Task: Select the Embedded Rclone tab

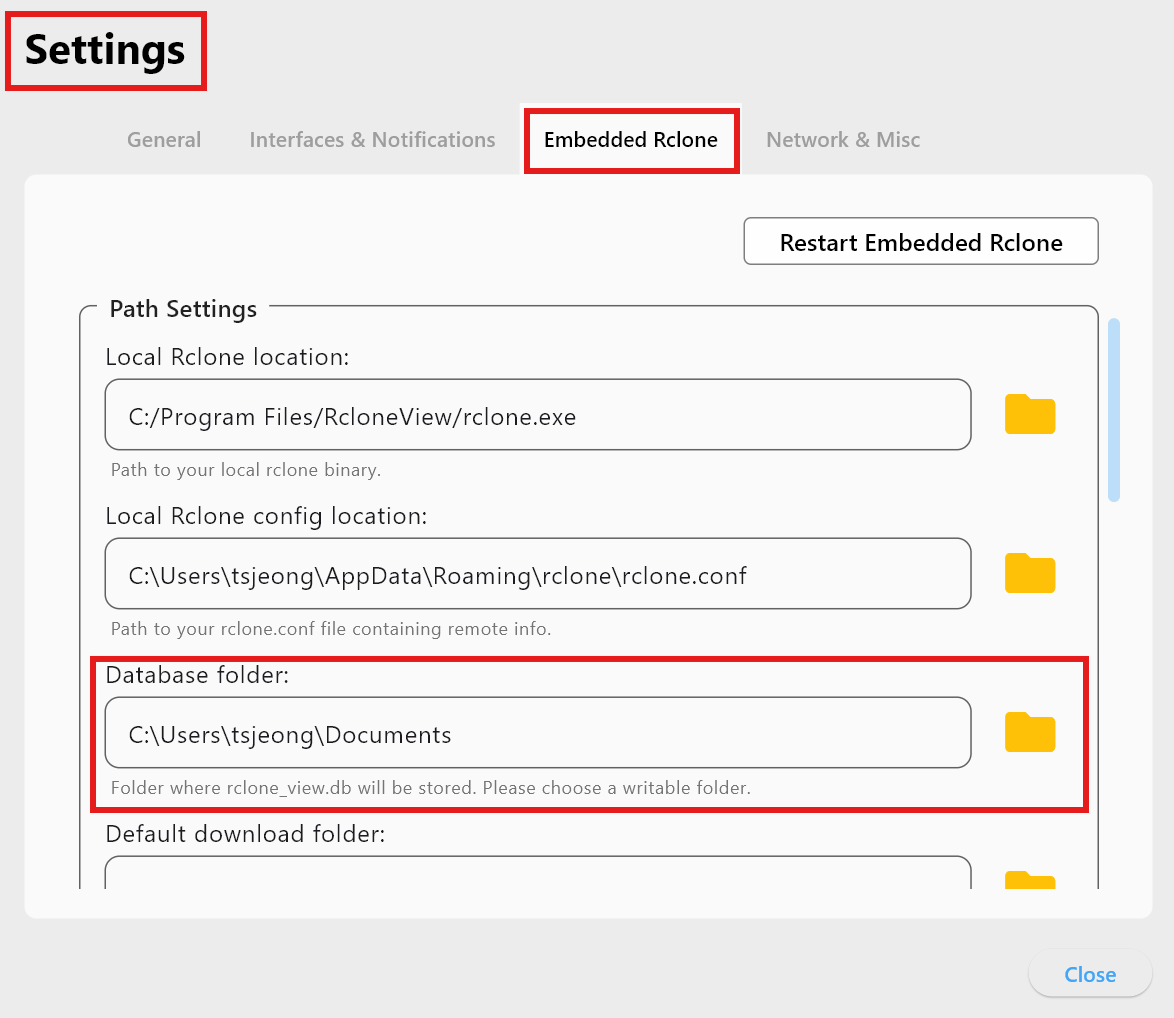Action: click(631, 140)
